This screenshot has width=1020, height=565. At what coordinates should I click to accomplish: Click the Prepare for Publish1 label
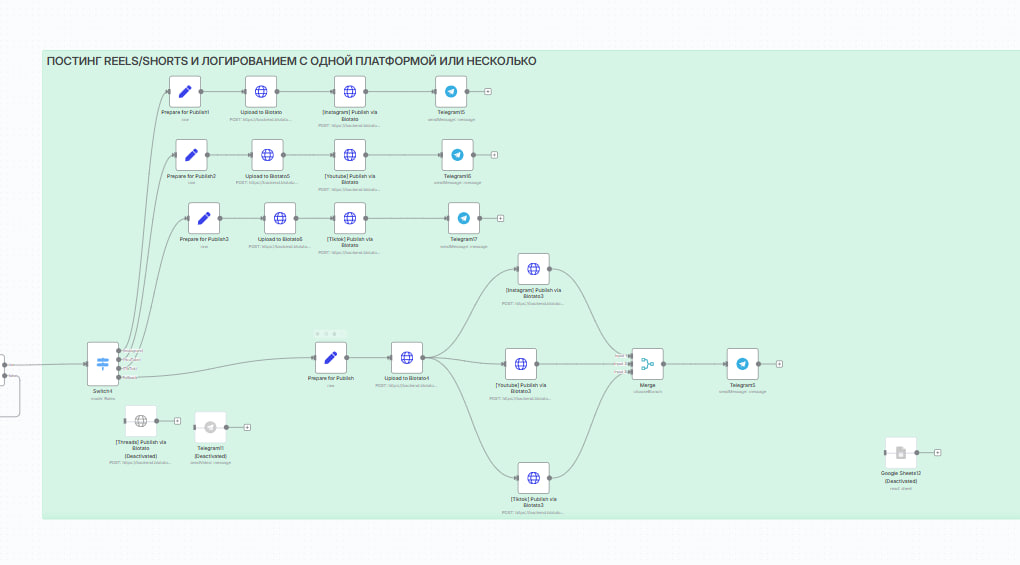point(185,112)
